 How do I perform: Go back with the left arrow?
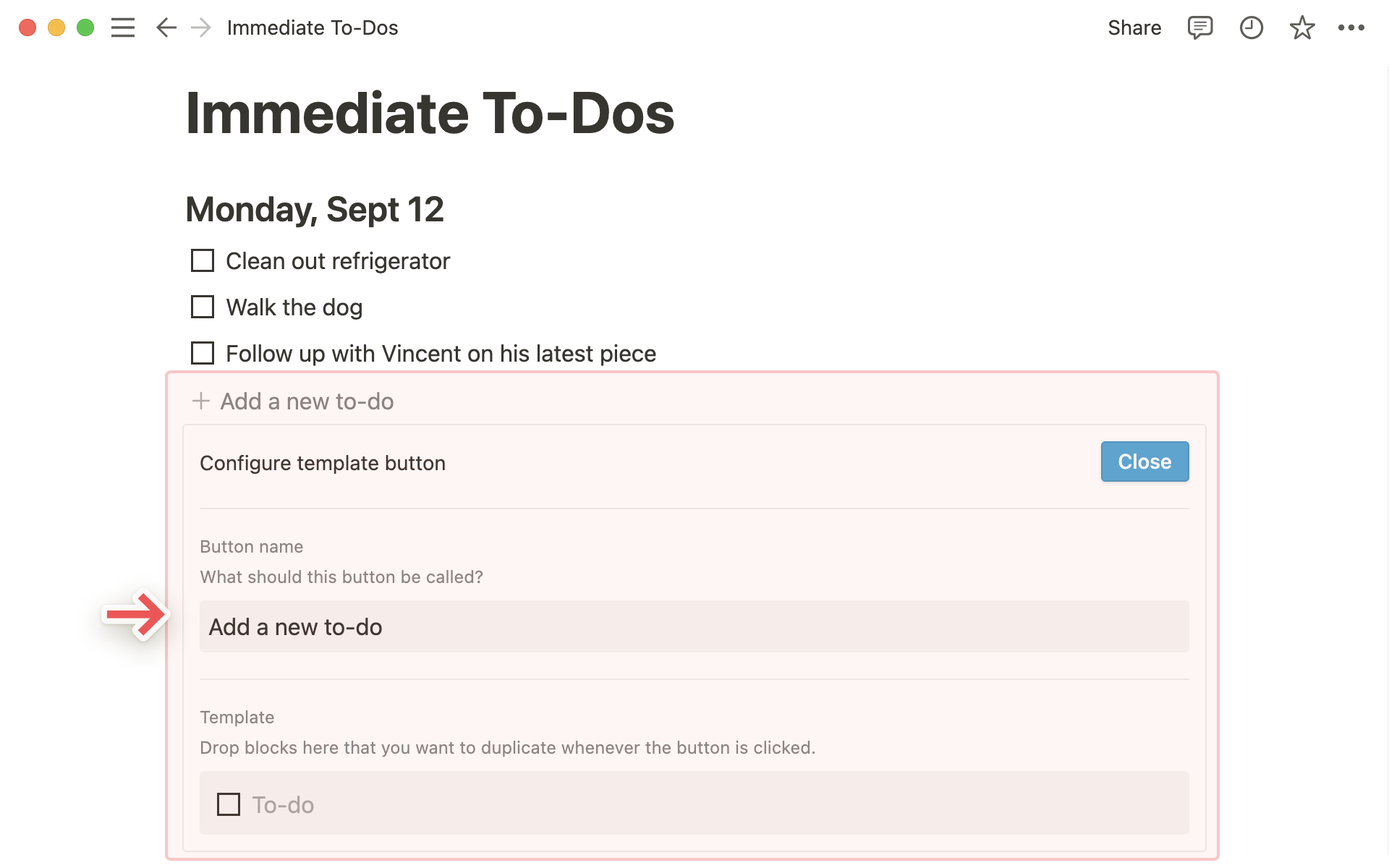pos(166,28)
